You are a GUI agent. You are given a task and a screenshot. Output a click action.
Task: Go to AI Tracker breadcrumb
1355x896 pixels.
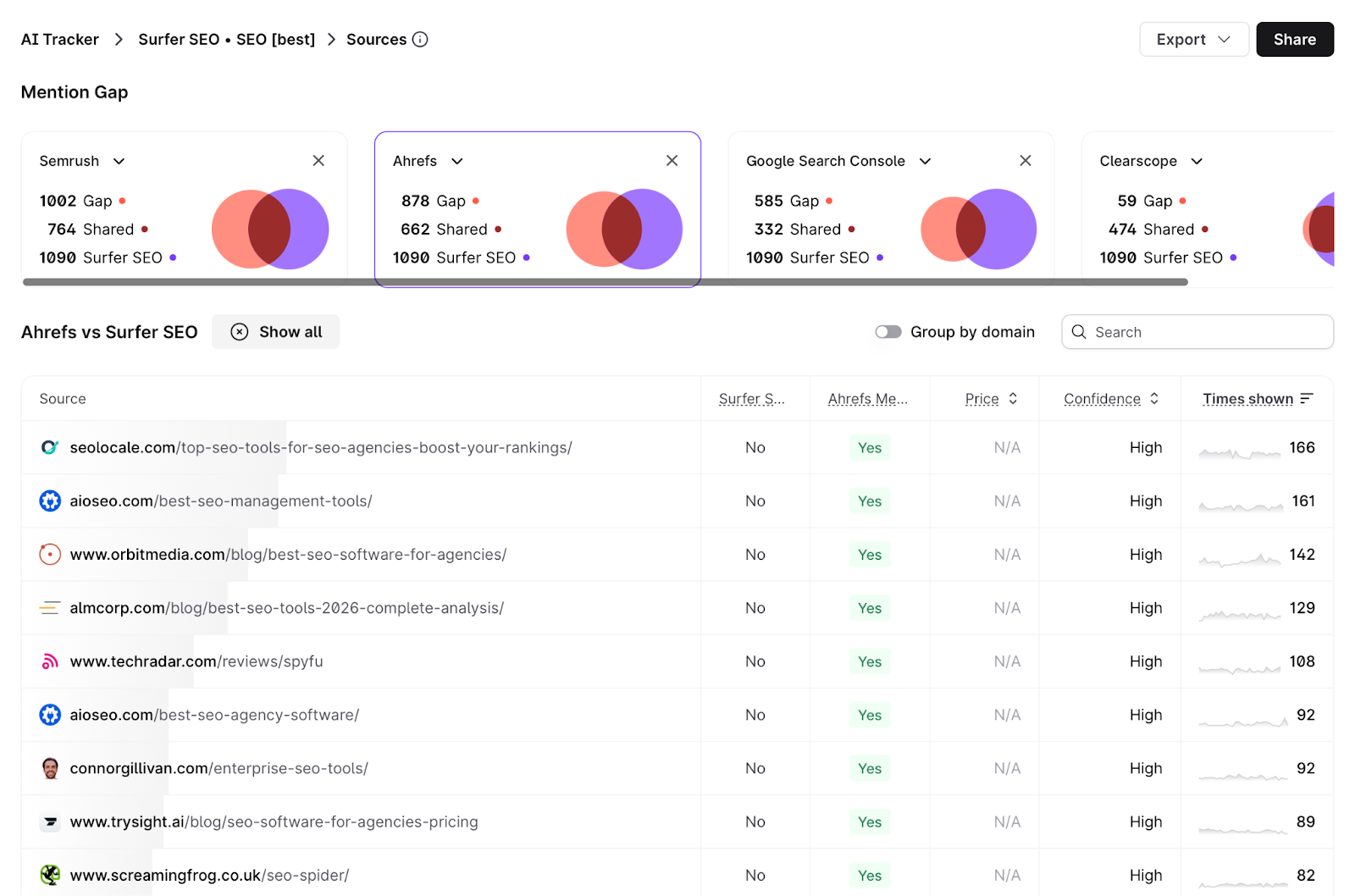[x=60, y=40]
